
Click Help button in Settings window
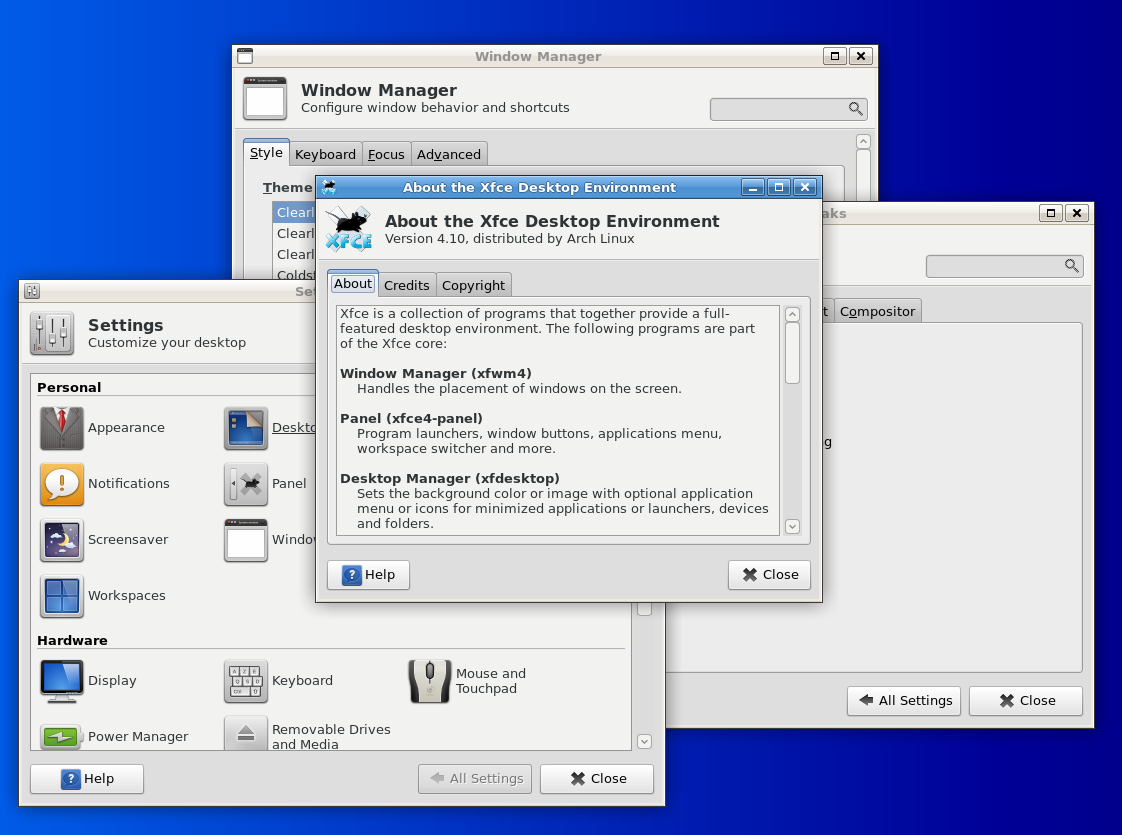click(x=87, y=778)
